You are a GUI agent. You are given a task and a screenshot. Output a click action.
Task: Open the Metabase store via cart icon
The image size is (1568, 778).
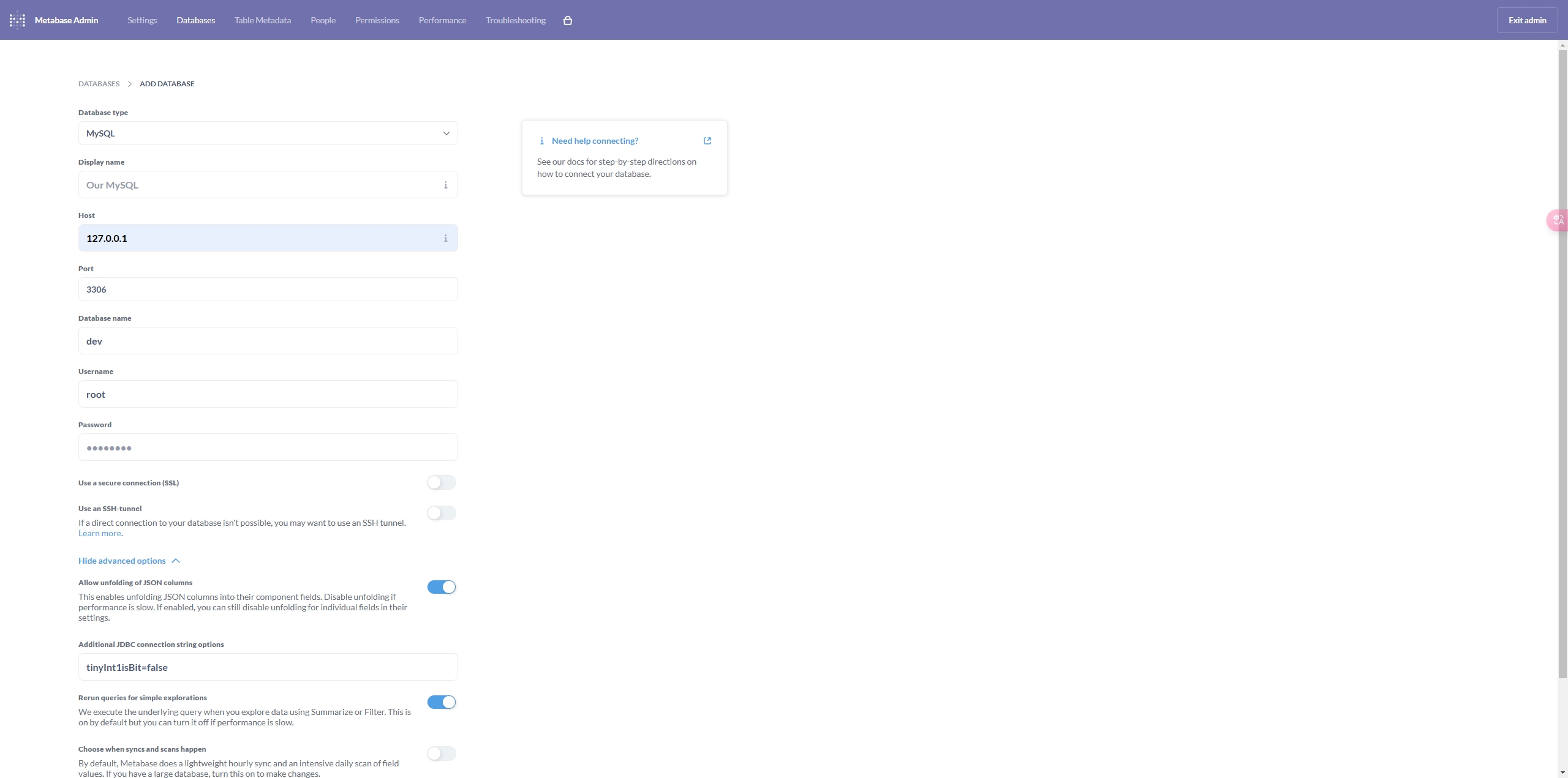pos(567,20)
